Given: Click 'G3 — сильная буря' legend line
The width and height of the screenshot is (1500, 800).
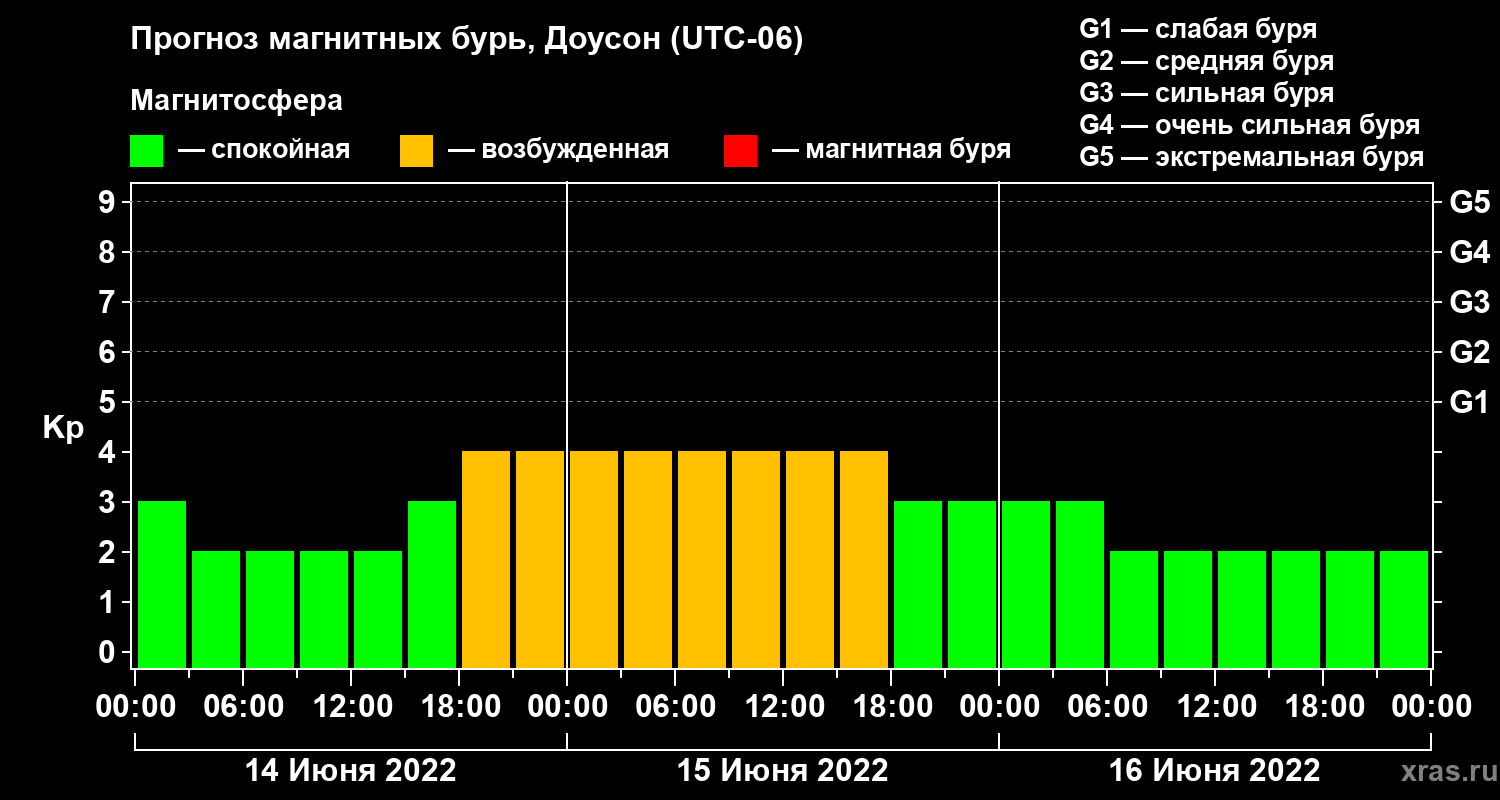Looking at the screenshot, I should point(1207,93).
